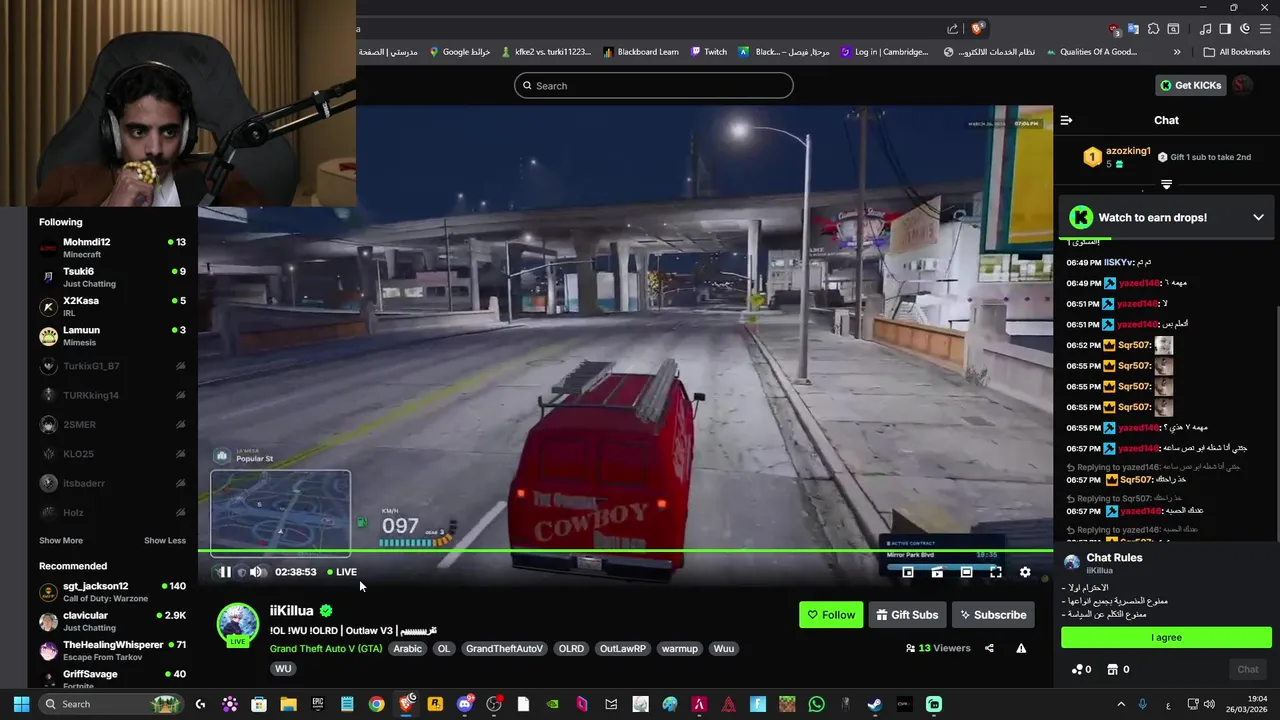Click the share page icon in address bar
This screenshot has width=1280, height=720.
pos(953,29)
